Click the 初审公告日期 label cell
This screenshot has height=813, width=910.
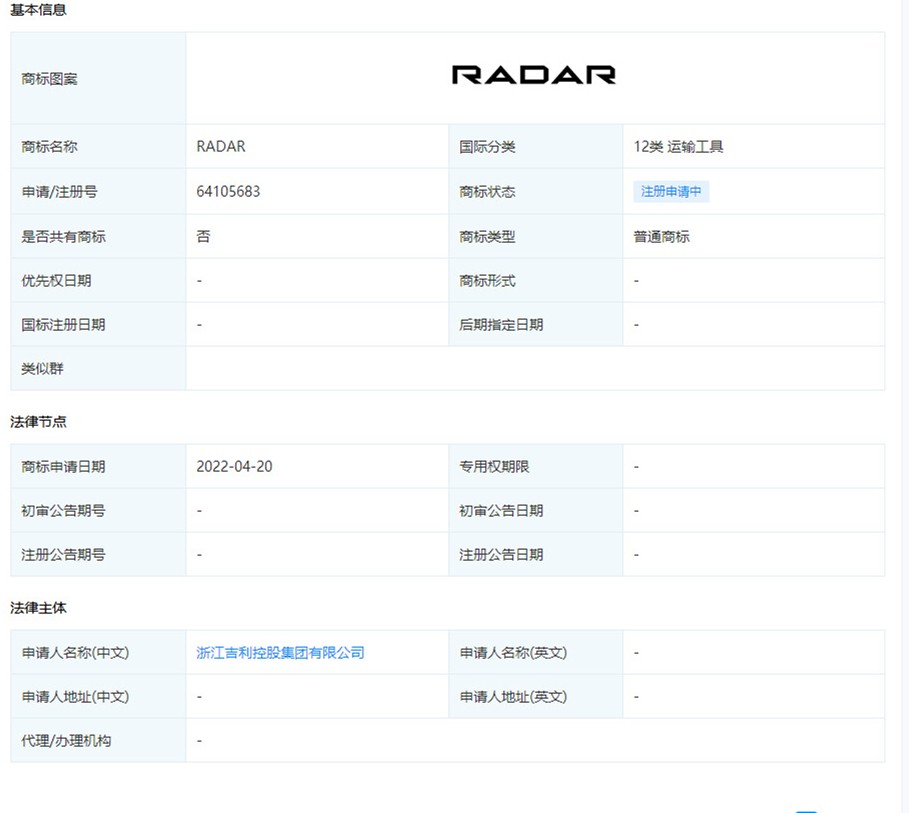pyautogui.click(x=536, y=511)
